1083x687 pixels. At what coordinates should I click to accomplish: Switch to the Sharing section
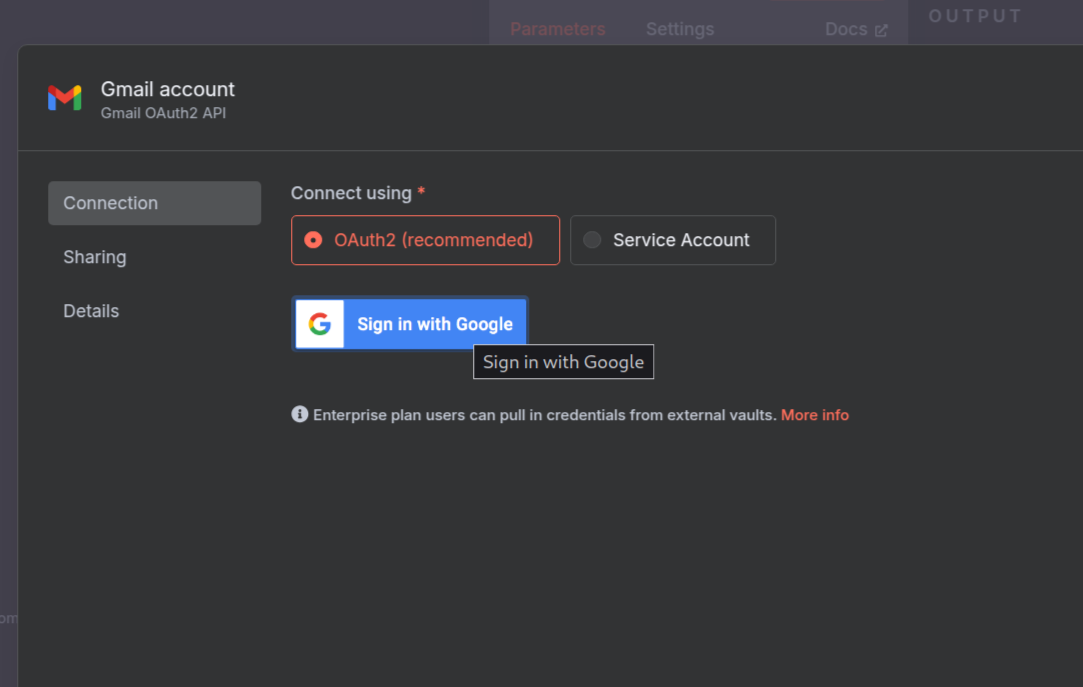coord(95,257)
